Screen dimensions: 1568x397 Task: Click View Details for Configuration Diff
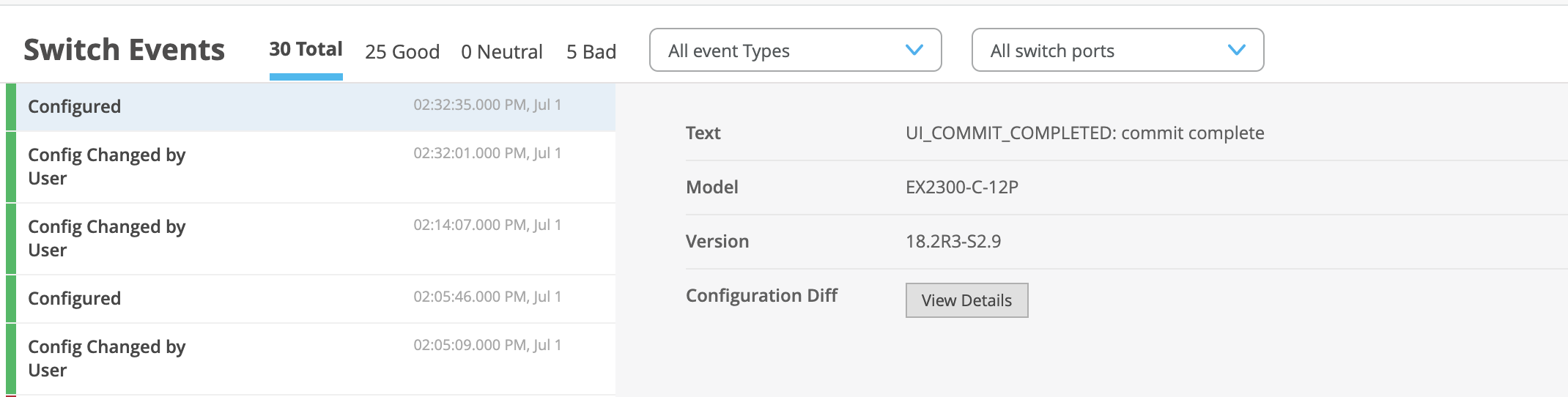point(966,300)
